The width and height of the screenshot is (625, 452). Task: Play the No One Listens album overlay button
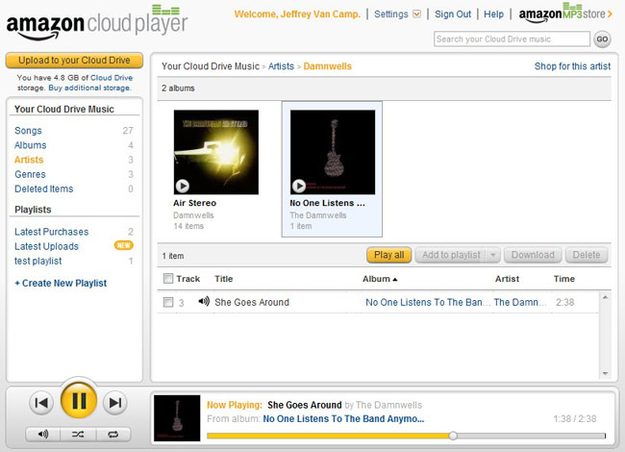299,186
